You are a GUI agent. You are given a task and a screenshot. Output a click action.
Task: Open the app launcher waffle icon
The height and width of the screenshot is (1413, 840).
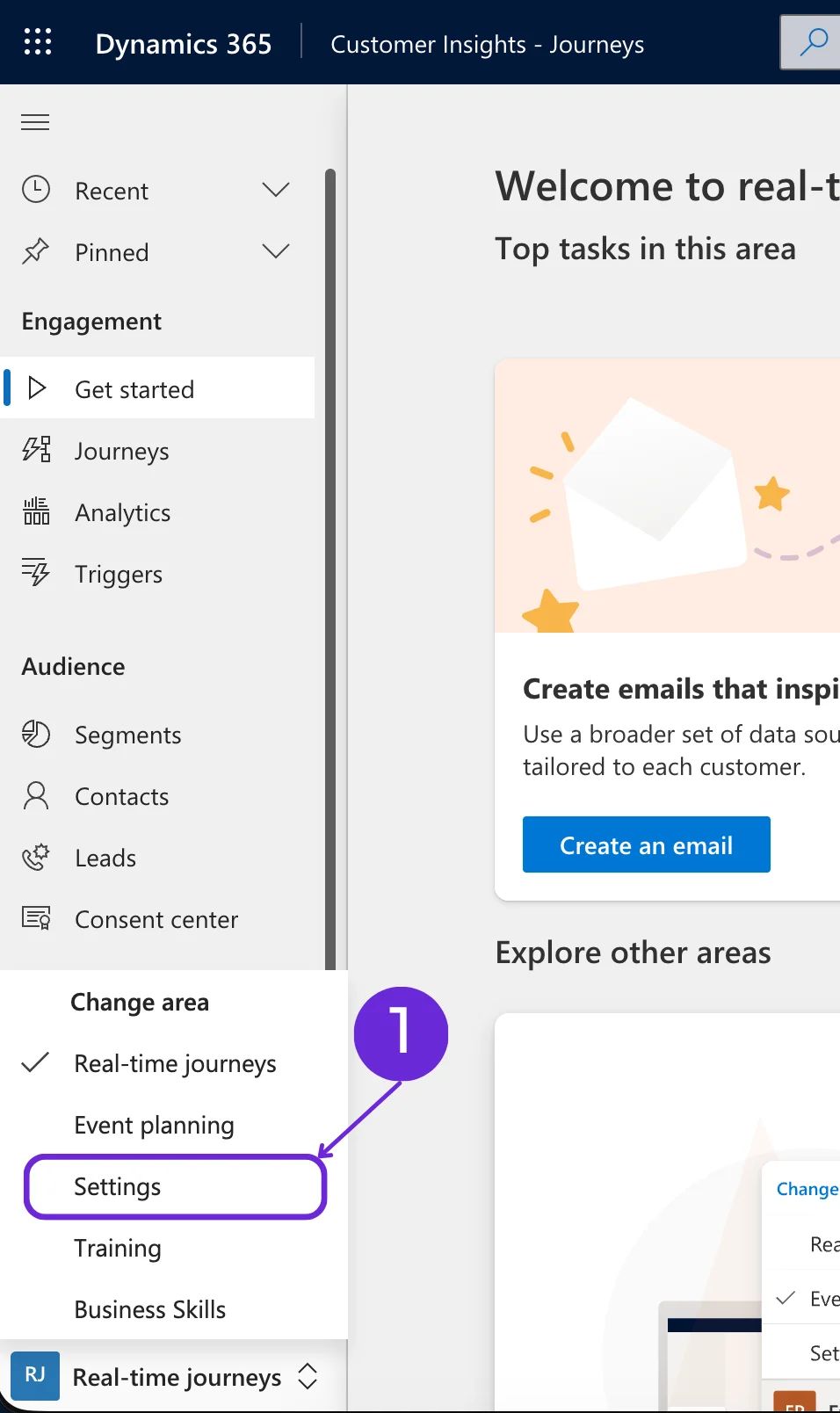tap(37, 42)
